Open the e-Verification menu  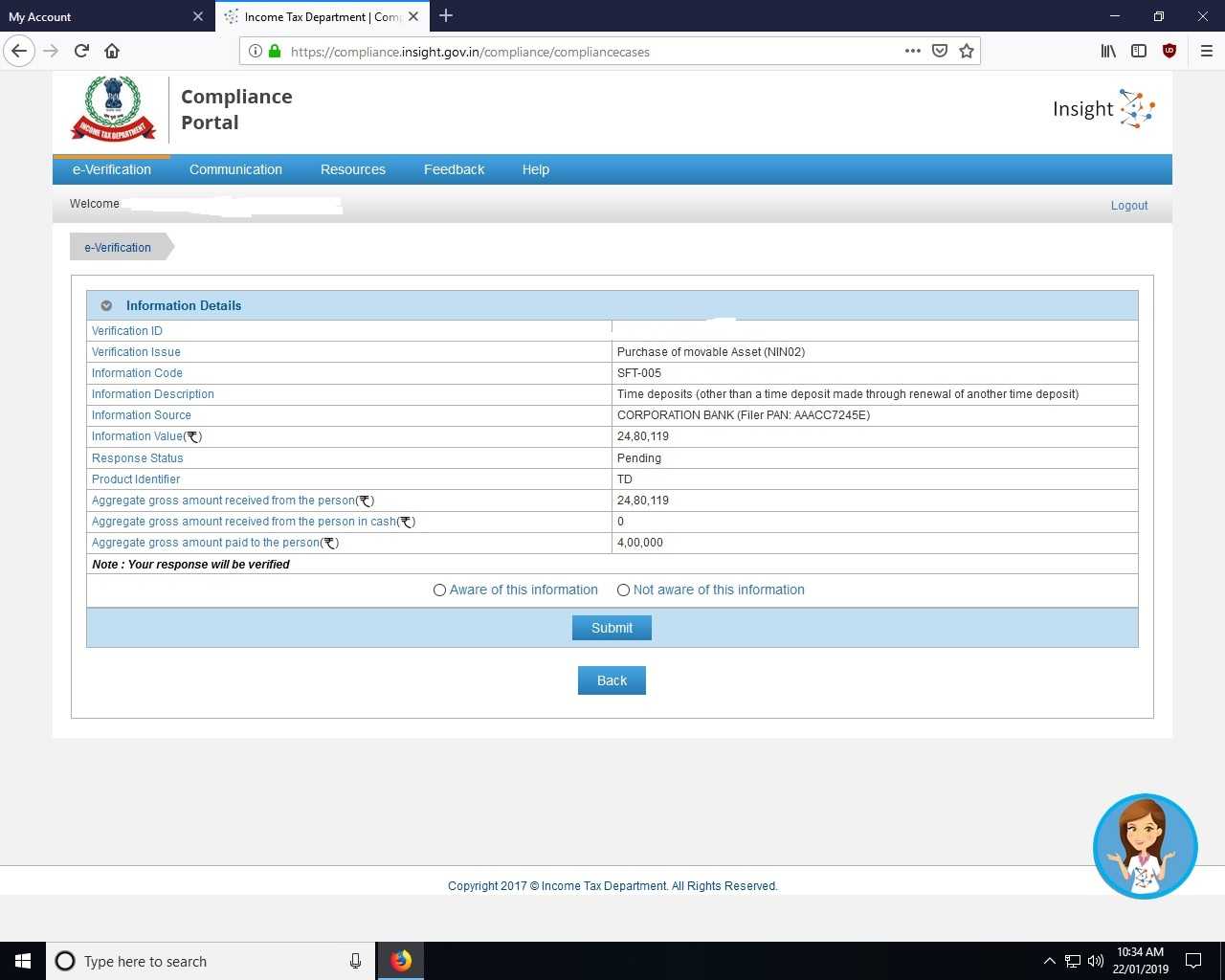(112, 169)
